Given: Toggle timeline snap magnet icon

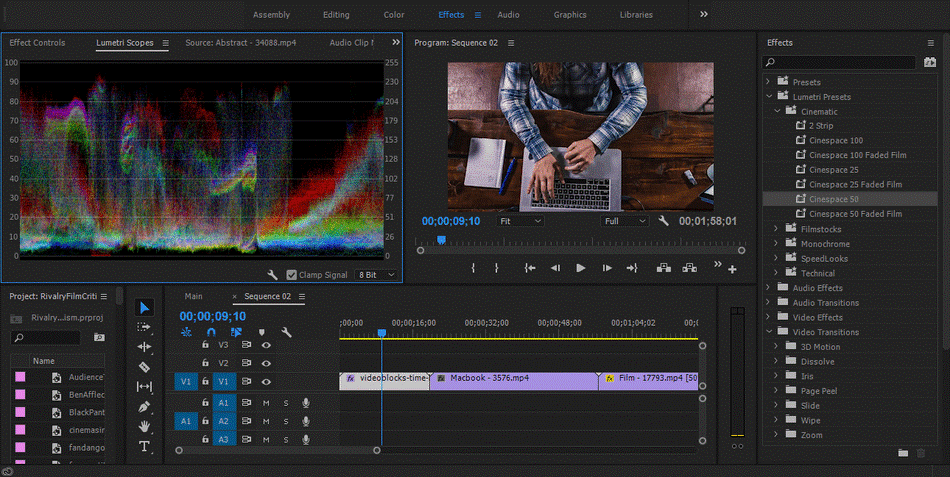Looking at the screenshot, I should tap(211, 332).
